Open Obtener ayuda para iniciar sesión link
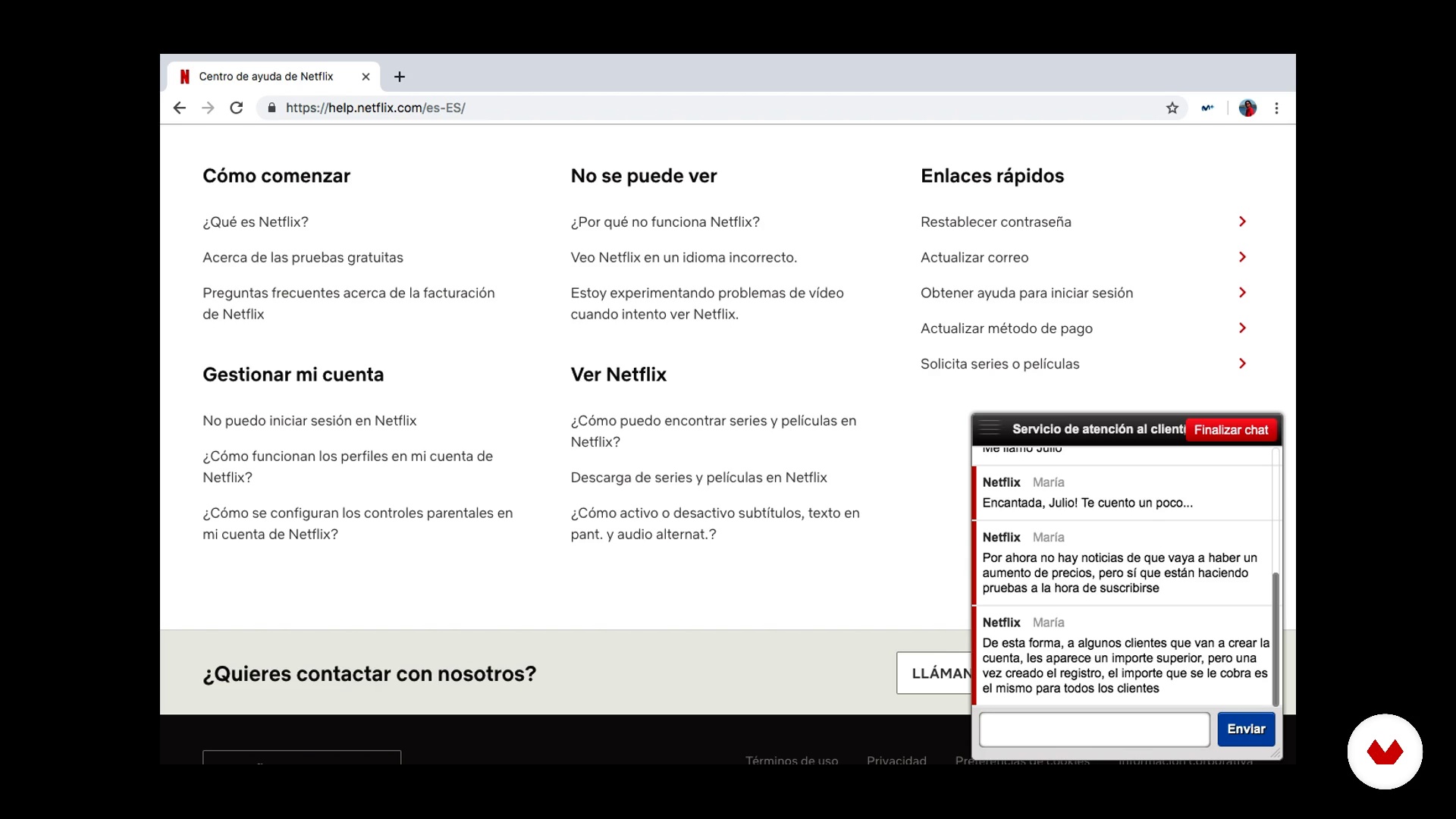The height and width of the screenshot is (819, 1456). coord(1027,293)
